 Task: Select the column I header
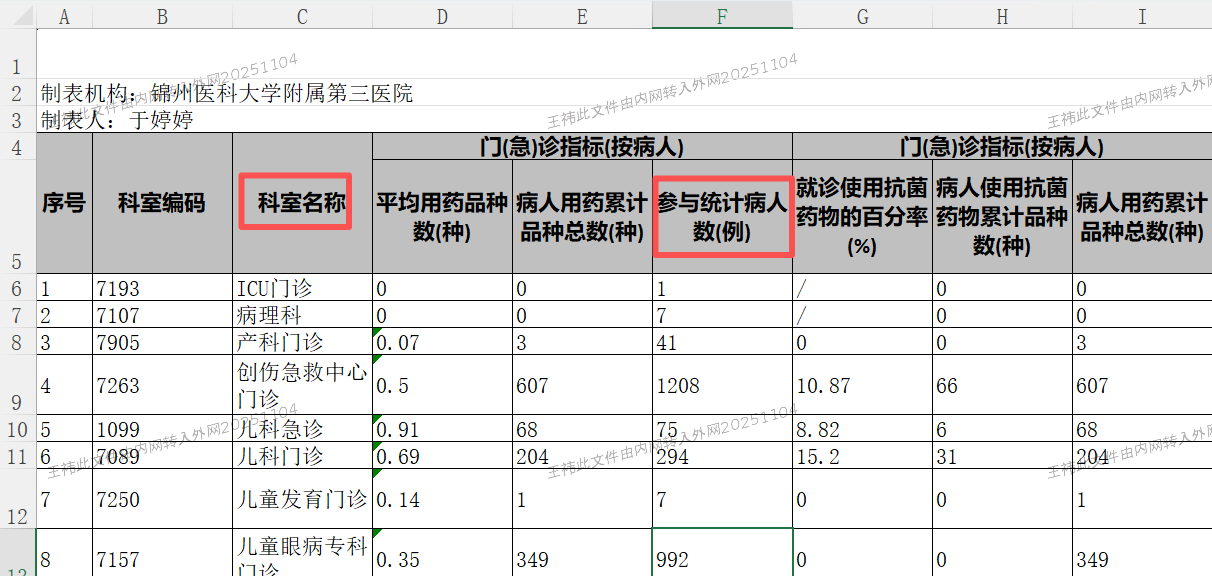(x=1141, y=15)
